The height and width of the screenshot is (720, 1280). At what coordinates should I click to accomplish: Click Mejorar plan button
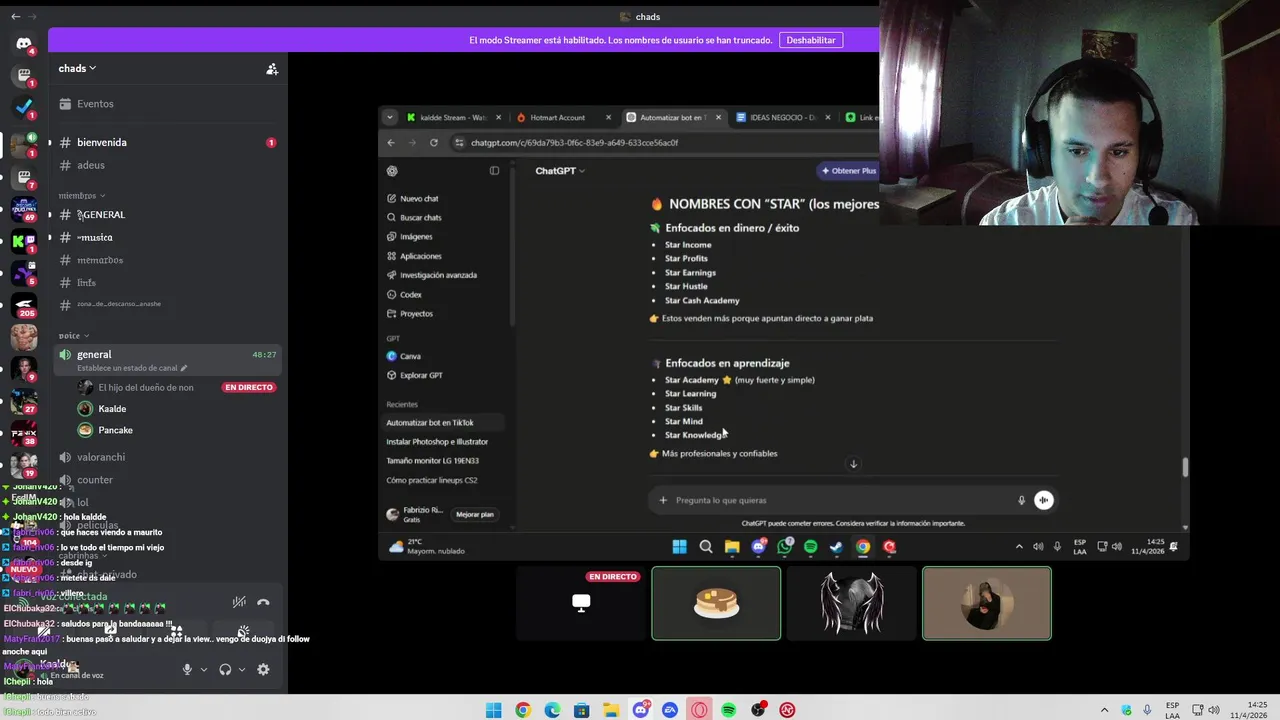point(475,514)
